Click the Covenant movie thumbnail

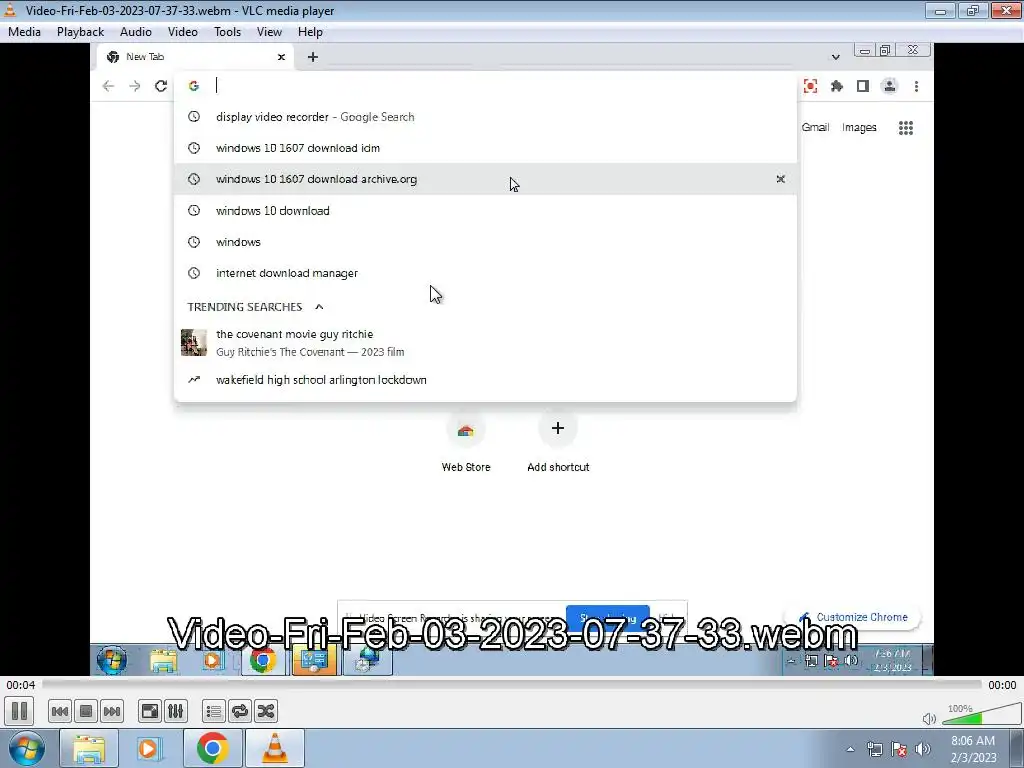coord(194,343)
